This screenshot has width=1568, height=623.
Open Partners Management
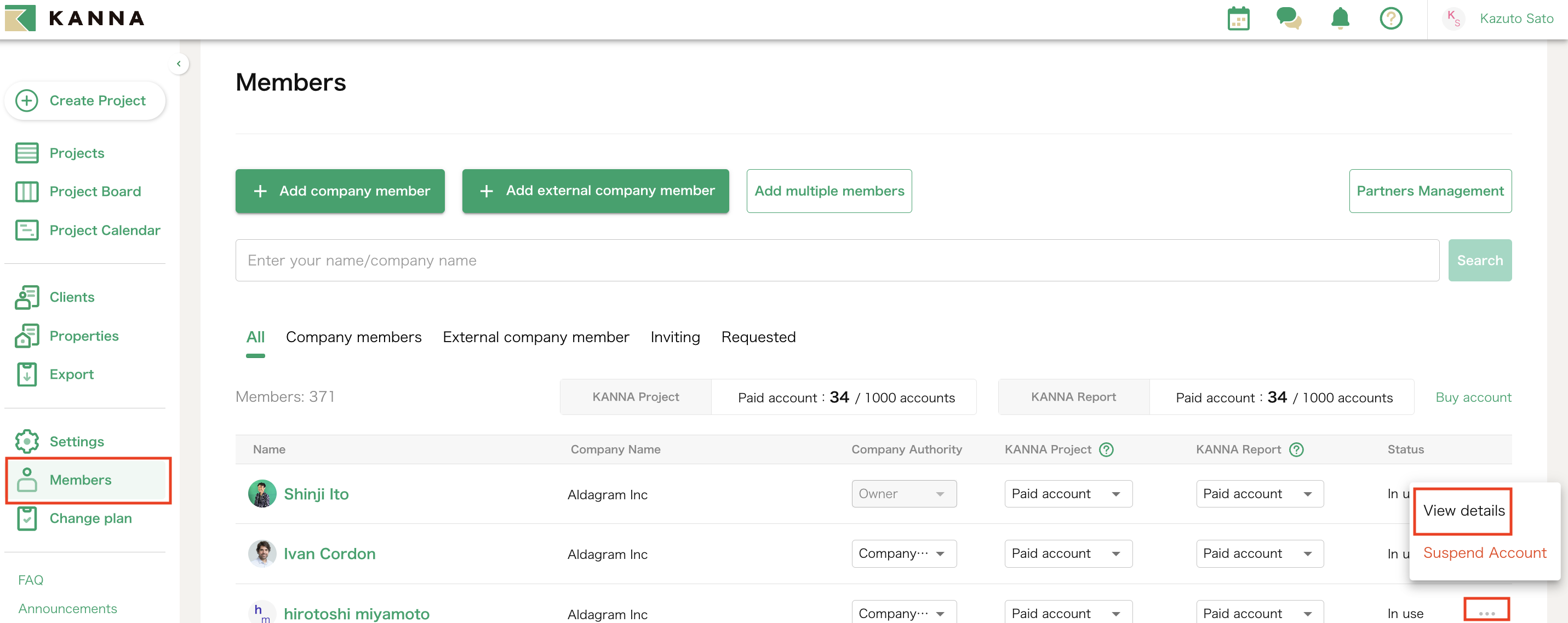(1429, 191)
